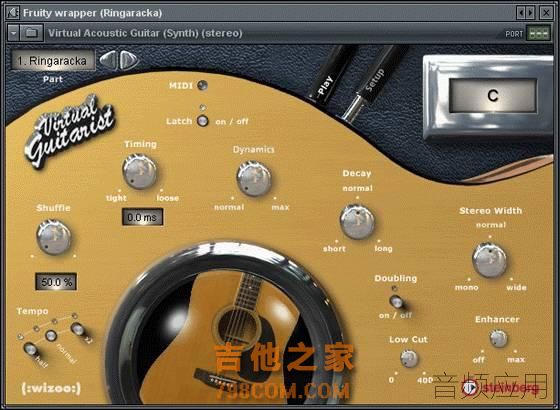Click the 50.0 % shuffle value field
Viewport: 560px width, 410px height.
click(x=56, y=282)
